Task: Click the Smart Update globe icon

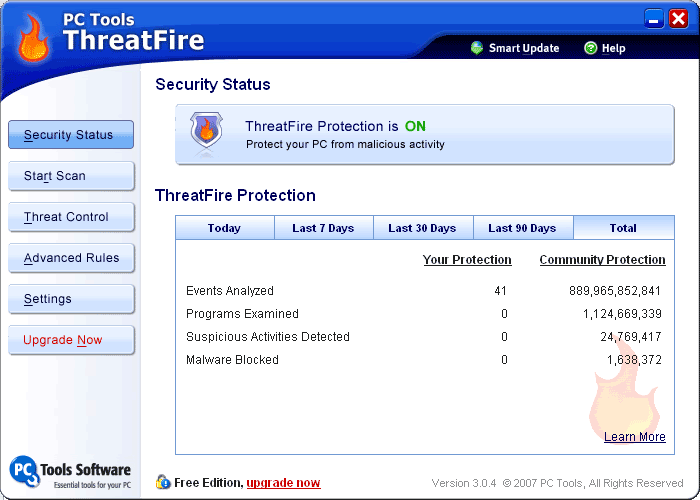Action: [477, 48]
